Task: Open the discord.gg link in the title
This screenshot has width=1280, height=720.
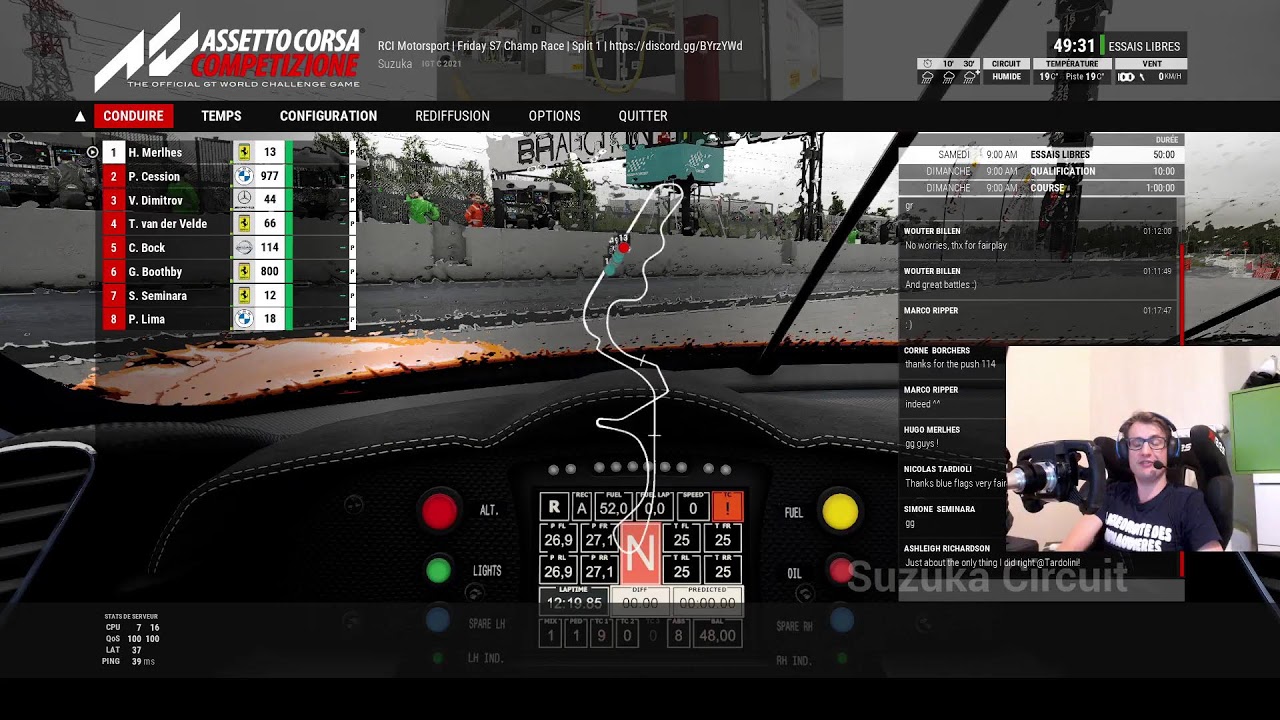Action: click(x=675, y=46)
